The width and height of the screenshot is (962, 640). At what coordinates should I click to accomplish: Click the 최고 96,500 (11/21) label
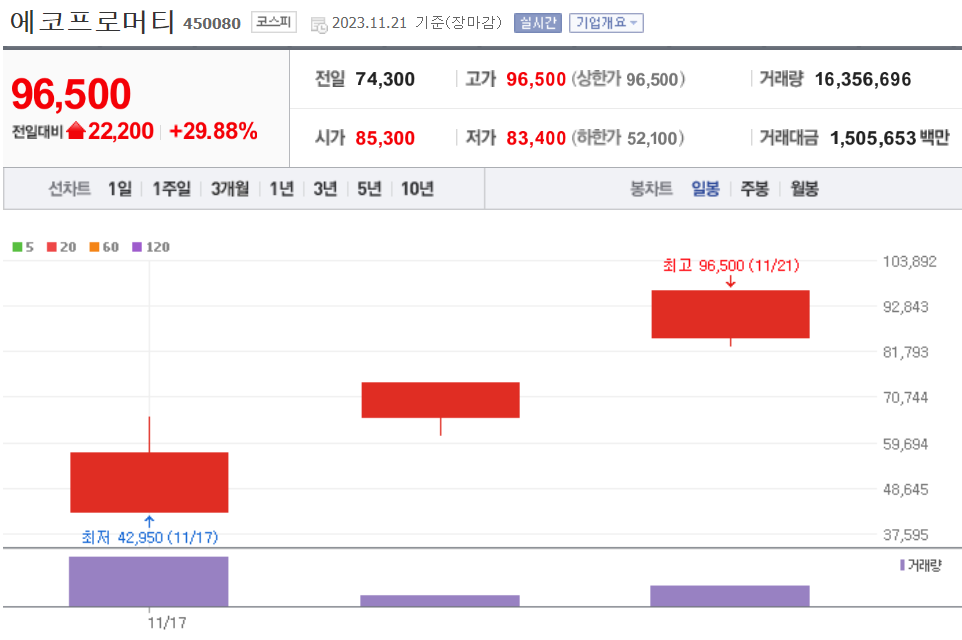tap(731, 265)
